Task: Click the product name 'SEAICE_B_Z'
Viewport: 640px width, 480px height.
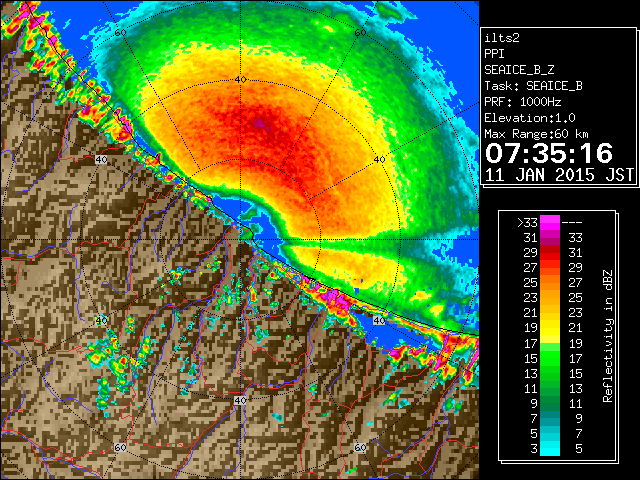Action: pyautogui.click(x=519, y=70)
